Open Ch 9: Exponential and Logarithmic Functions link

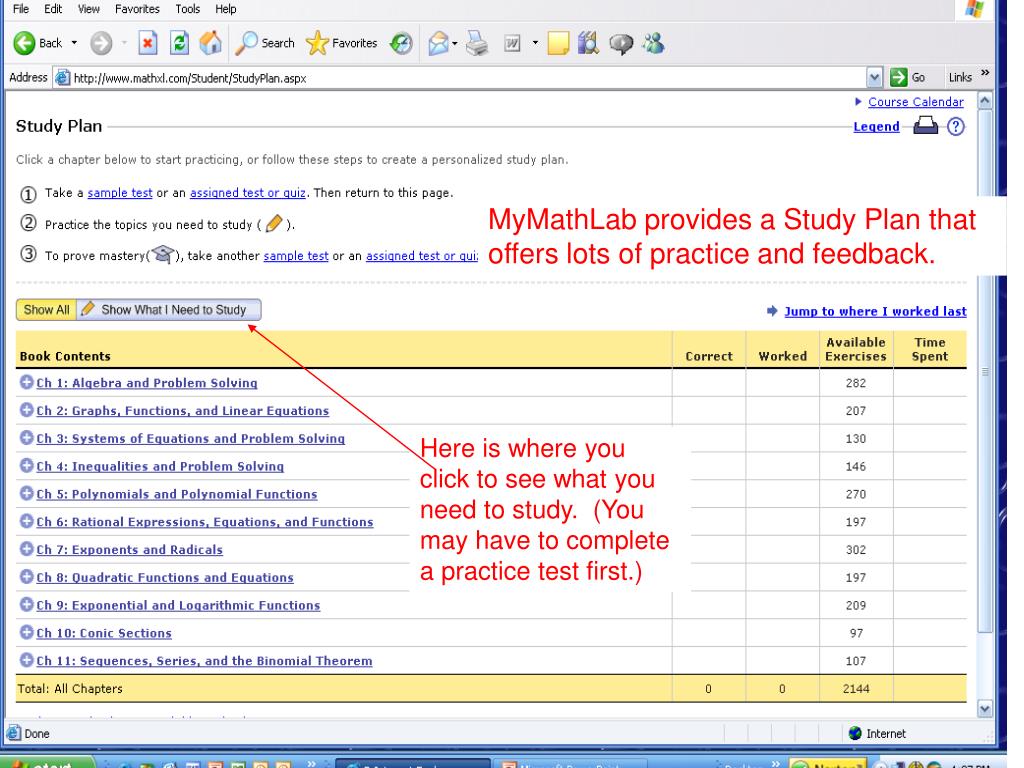(178, 605)
